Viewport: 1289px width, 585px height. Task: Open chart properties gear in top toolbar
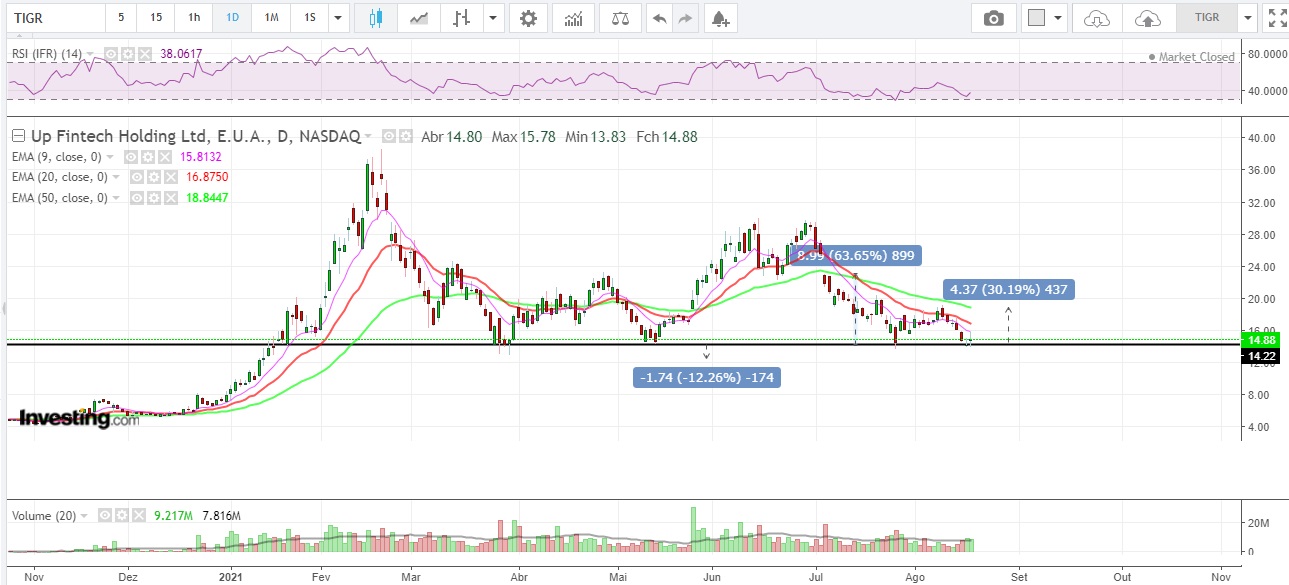coord(528,18)
